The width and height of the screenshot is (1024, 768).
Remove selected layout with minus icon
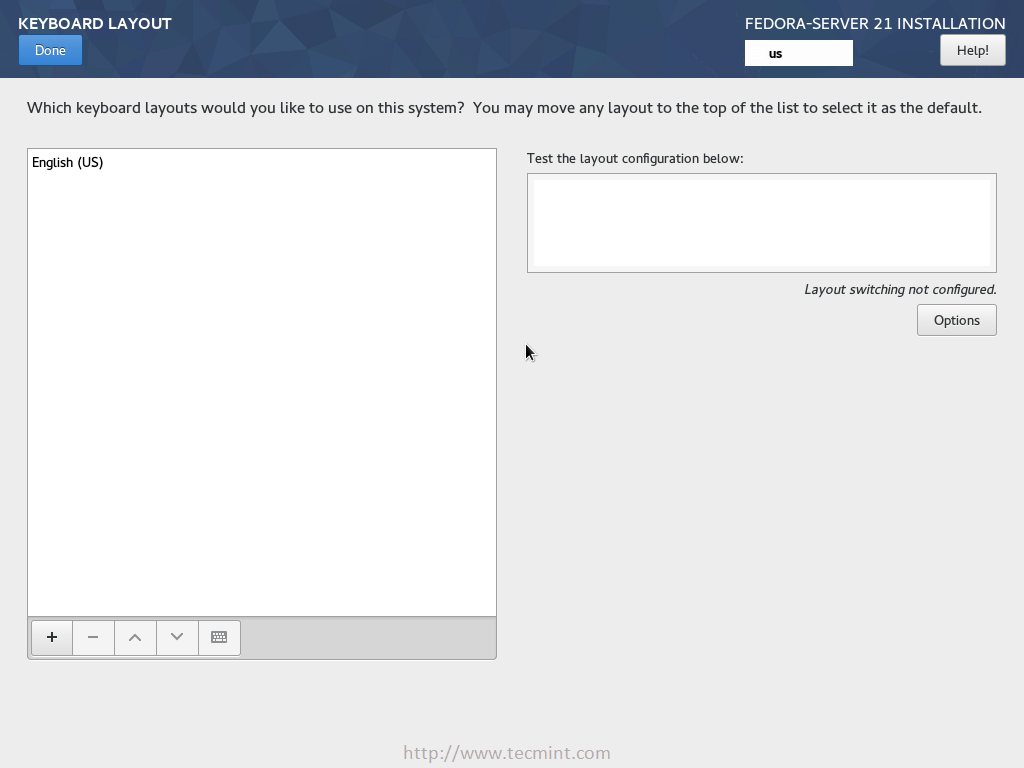pyautogui.click(x=93, y=637)
